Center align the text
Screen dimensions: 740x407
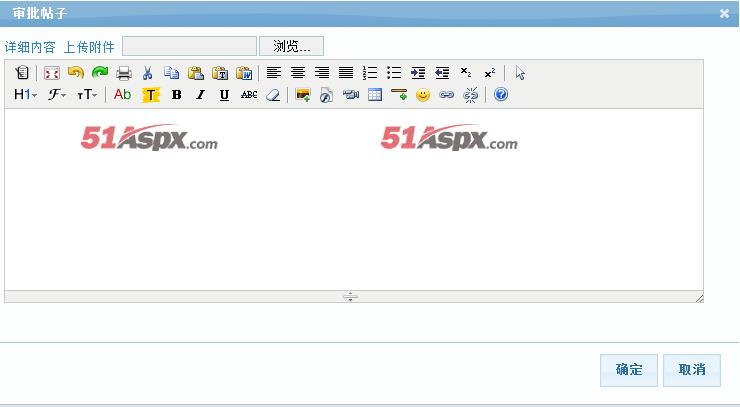click(x=298, y=73)
